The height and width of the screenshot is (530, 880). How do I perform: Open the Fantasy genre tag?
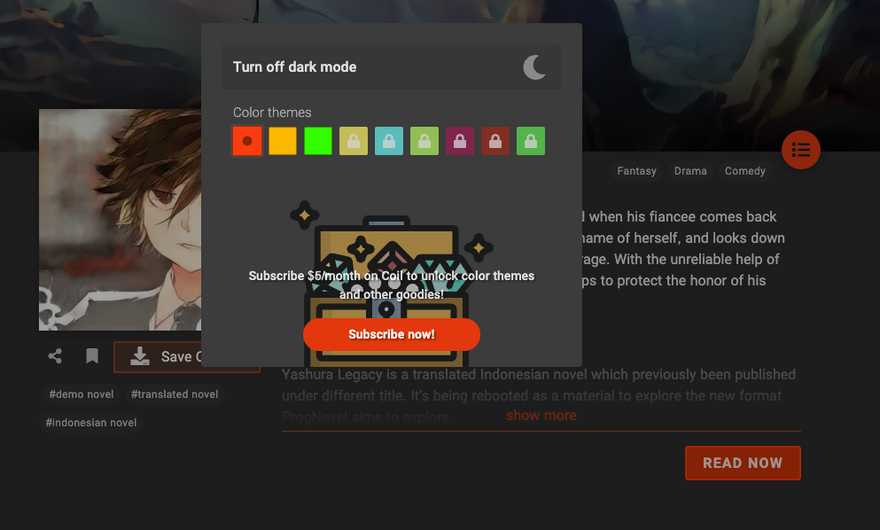point(636,171)
